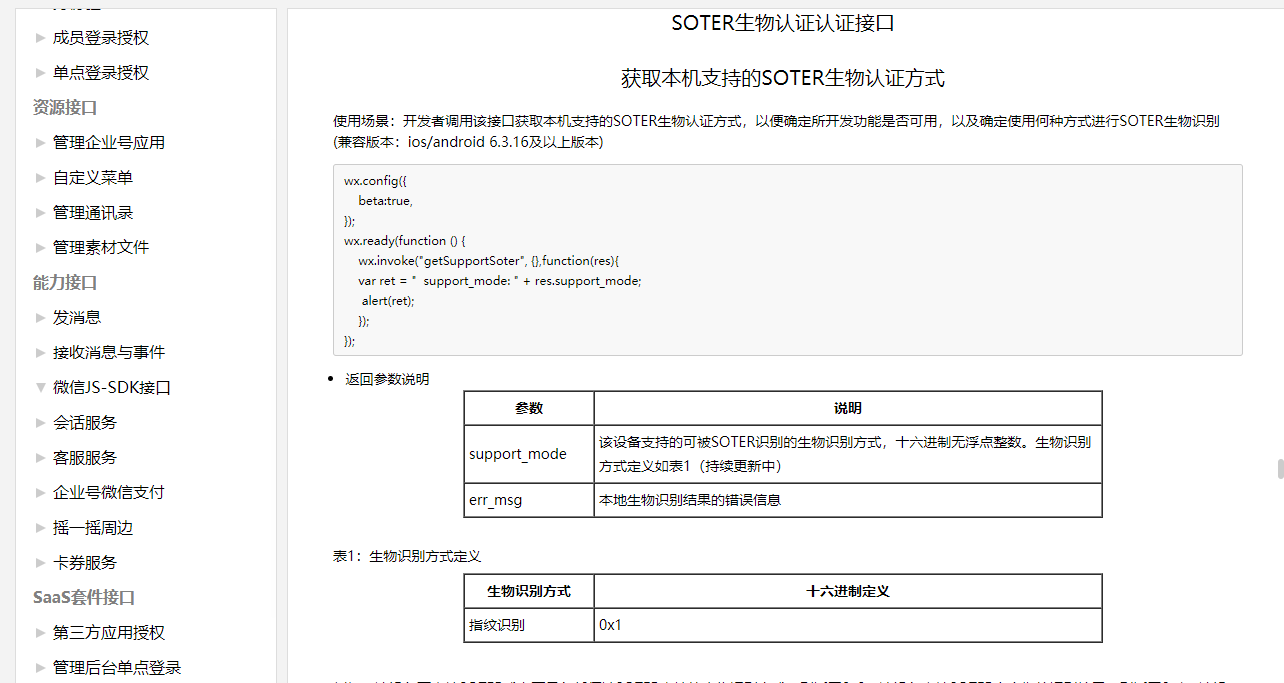Open the 单点登录授权 page
The width and height of the screenshot is (1284, 683).
click(x=101, y=73)
